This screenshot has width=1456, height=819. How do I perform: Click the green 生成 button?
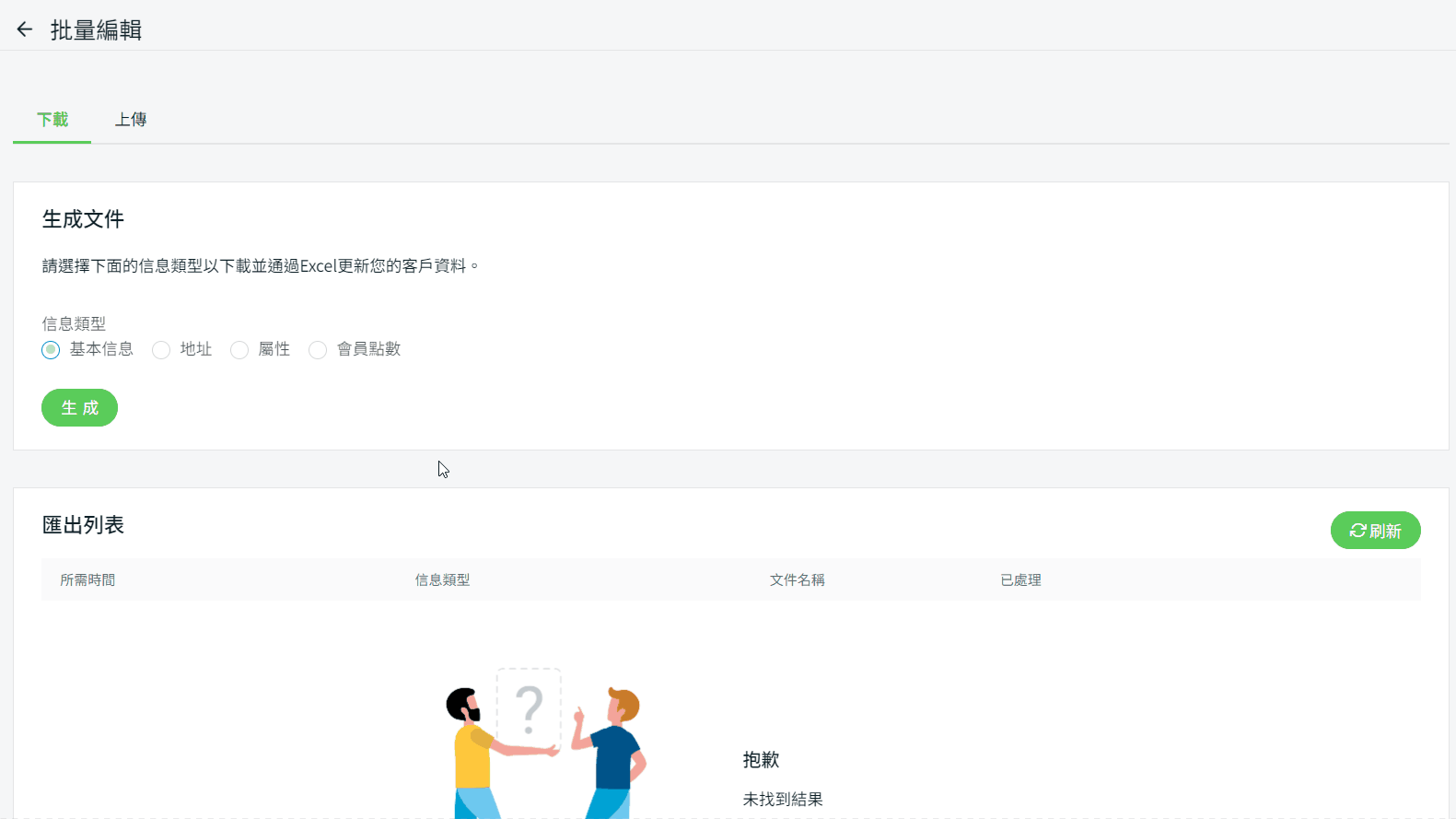79,407
